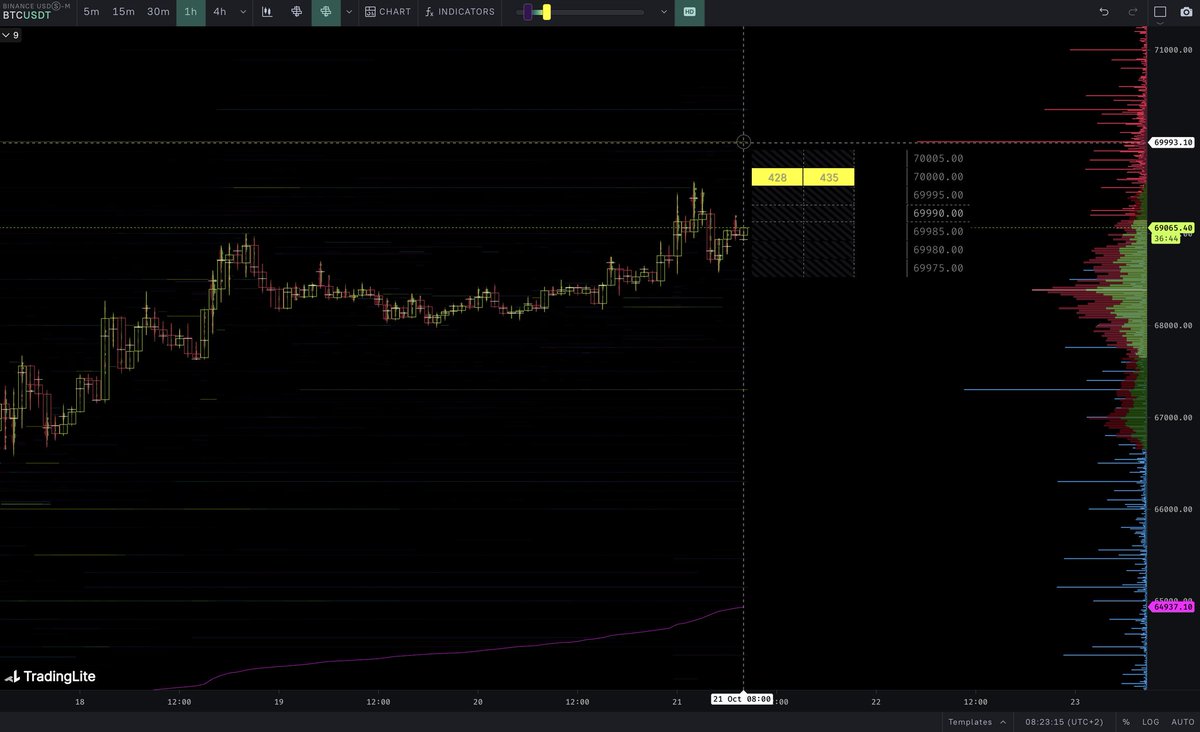This screenshot has height=732, width=1200.
Task: Click the 70005.00 price ladder row
Action: [938, 158]
